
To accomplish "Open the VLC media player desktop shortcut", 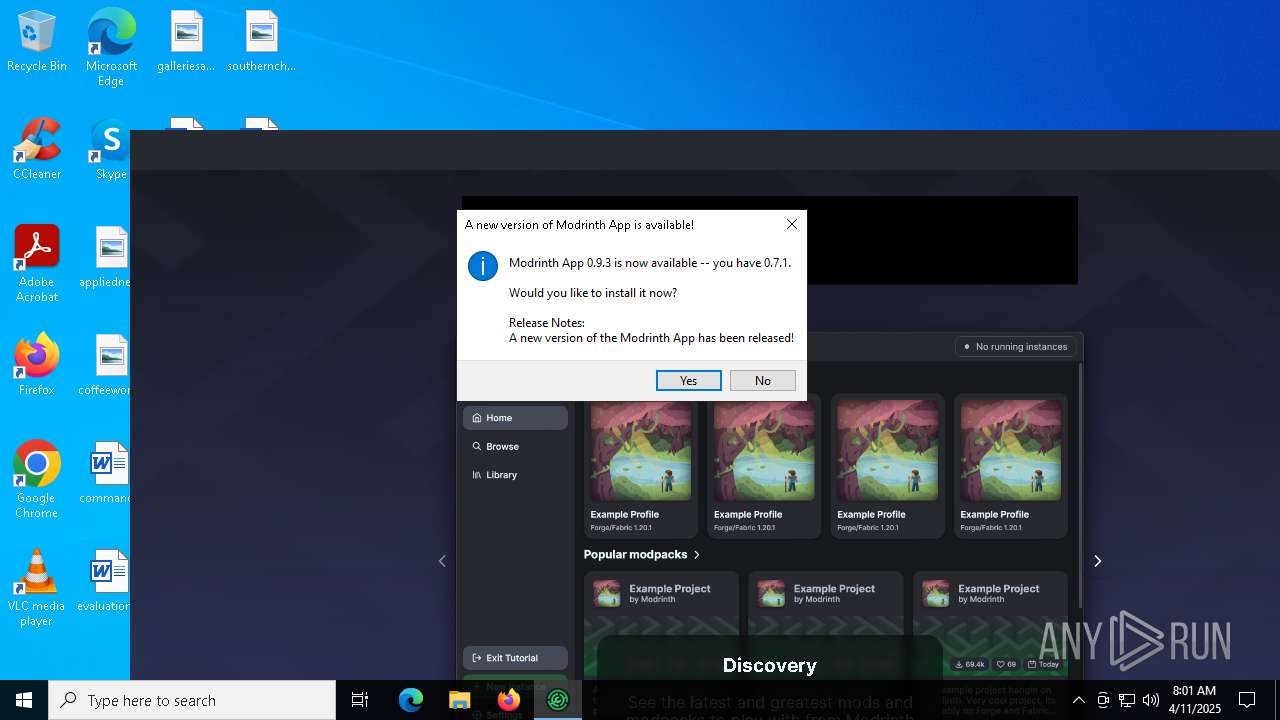I will point(37,588).
